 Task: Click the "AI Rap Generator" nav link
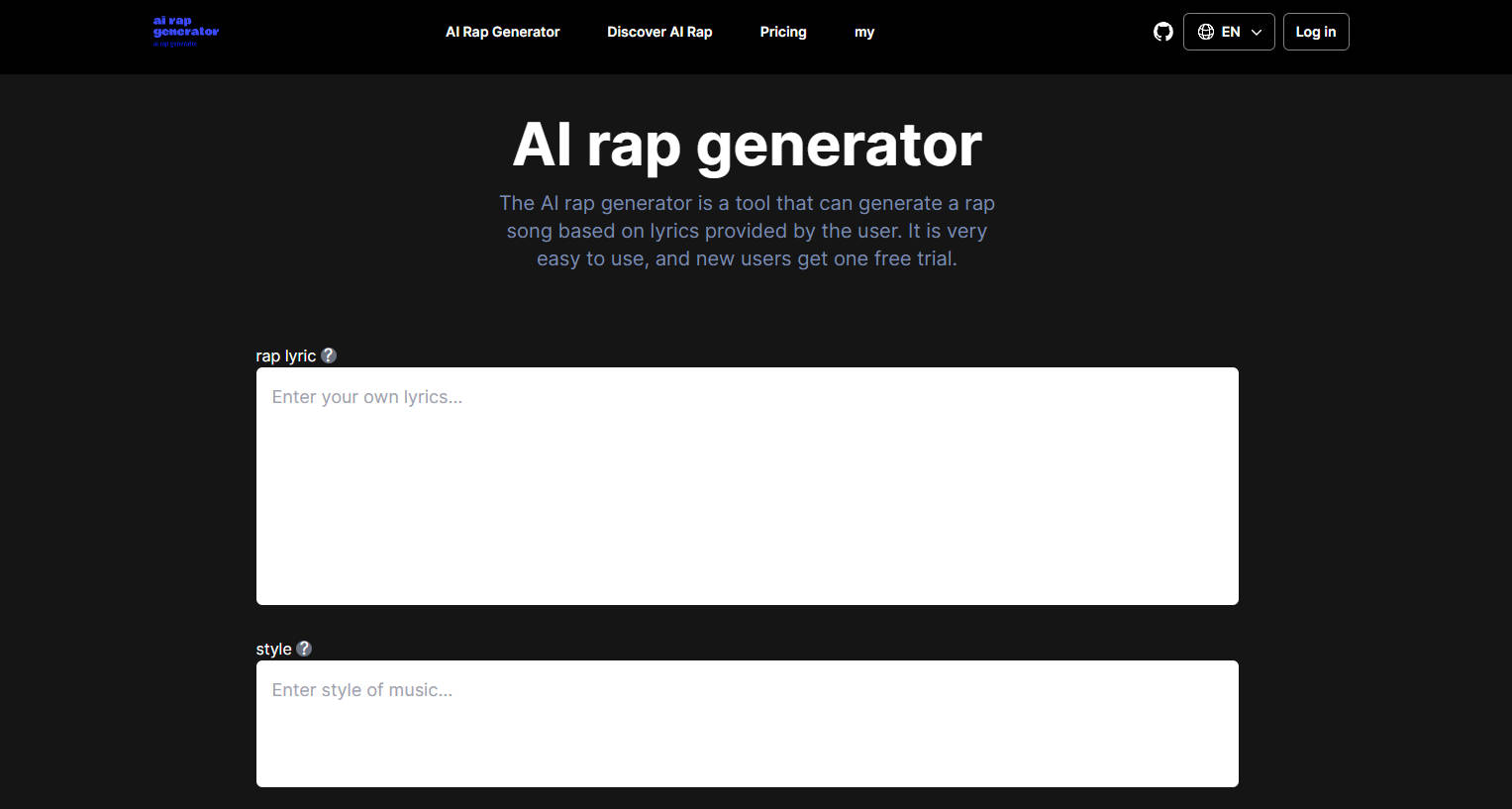pyautogui.click(x=502, y=31)
